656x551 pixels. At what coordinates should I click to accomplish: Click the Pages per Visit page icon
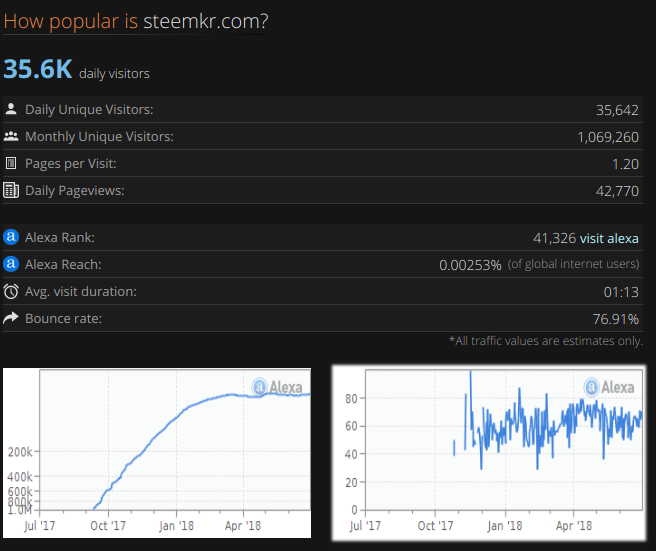pos(11,163)
